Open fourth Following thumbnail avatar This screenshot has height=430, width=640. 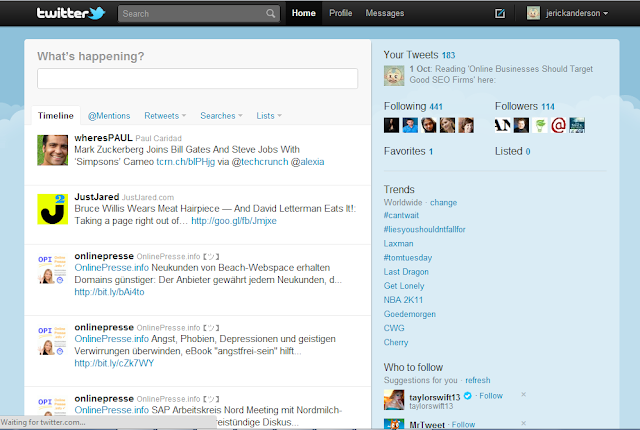(x=447, y=125)
